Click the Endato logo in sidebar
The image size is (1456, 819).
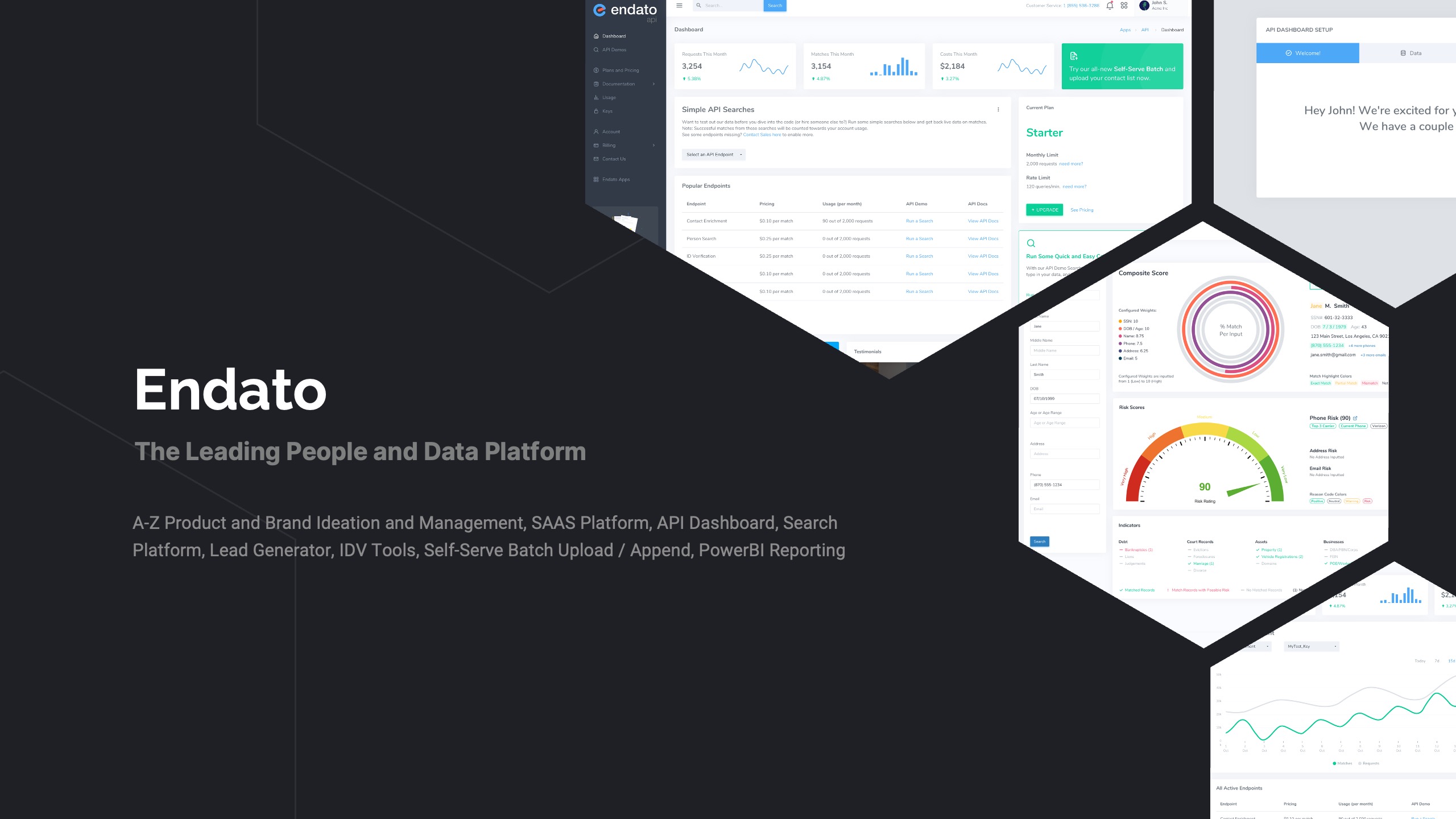point(624,11)
